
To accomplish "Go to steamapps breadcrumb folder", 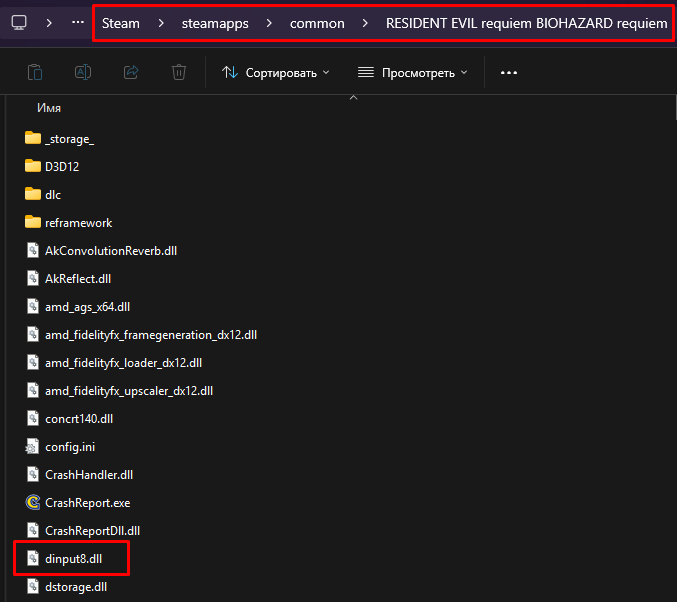I will coord(211,23).
